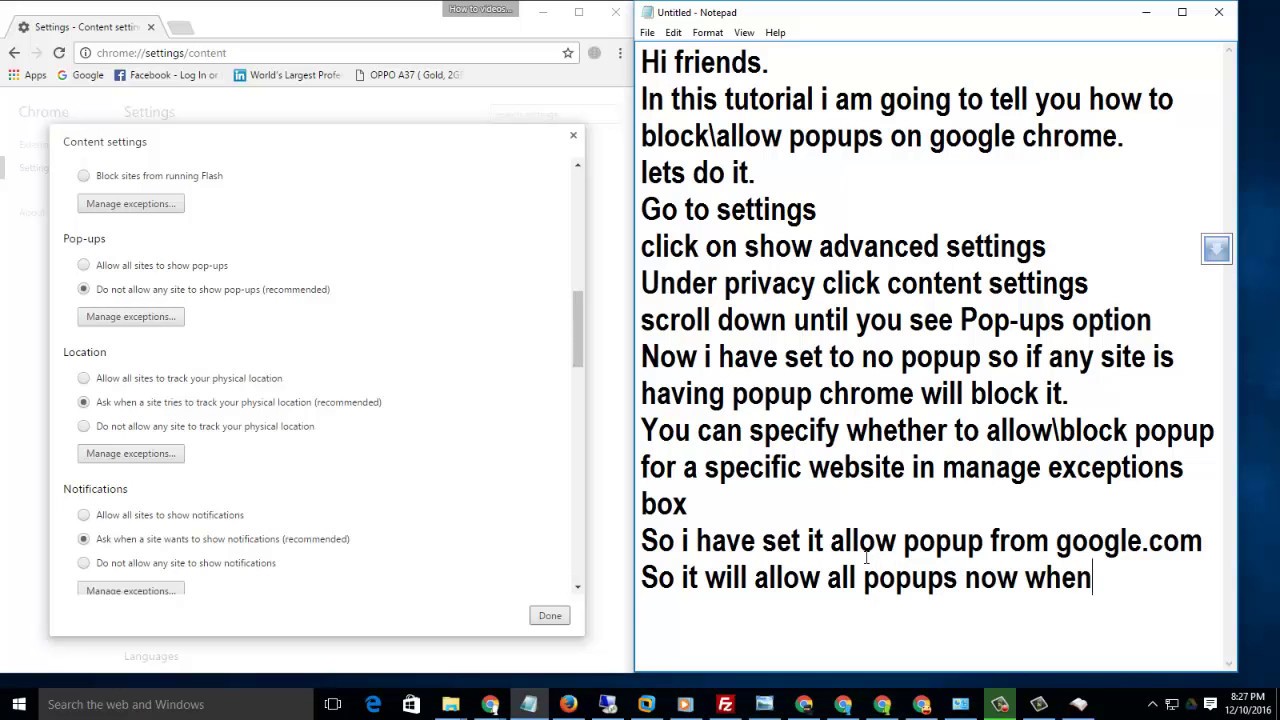Open the World's Largest Profe... LinkedIn bookmark
Viewport: 1280px width, 720px height.
287,75
